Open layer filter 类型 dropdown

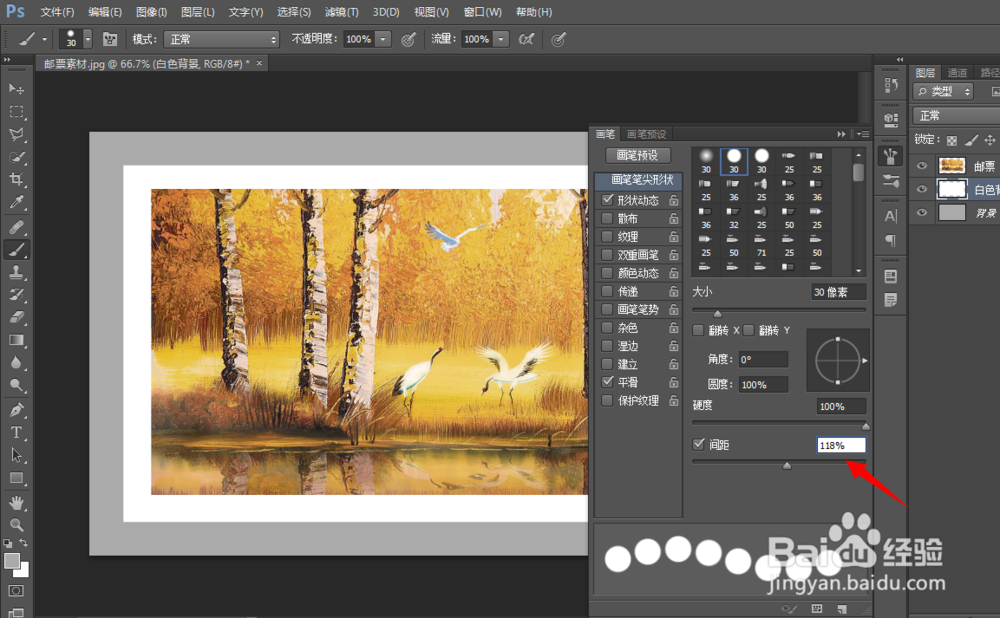coord(943,91)
